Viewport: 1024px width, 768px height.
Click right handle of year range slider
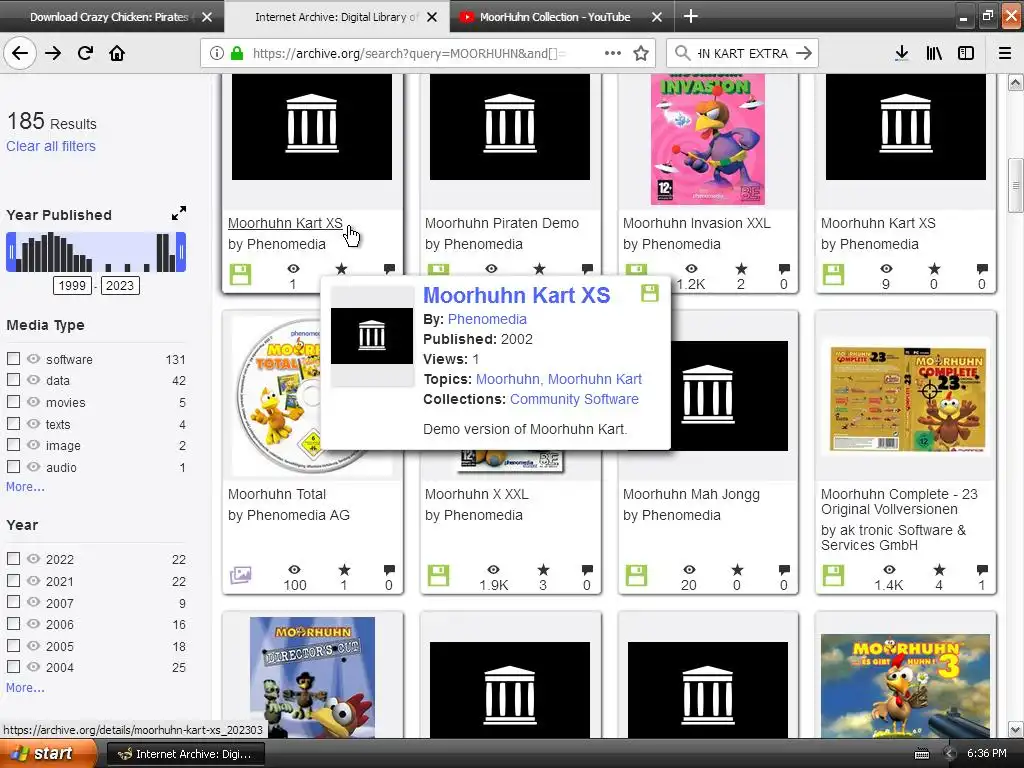pos(181,252)
